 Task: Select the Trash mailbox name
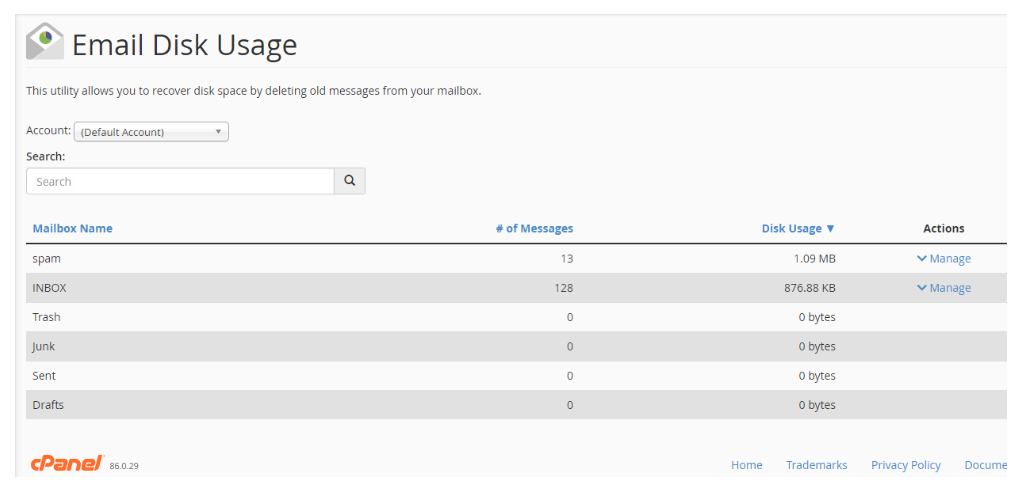coord(46,317)
